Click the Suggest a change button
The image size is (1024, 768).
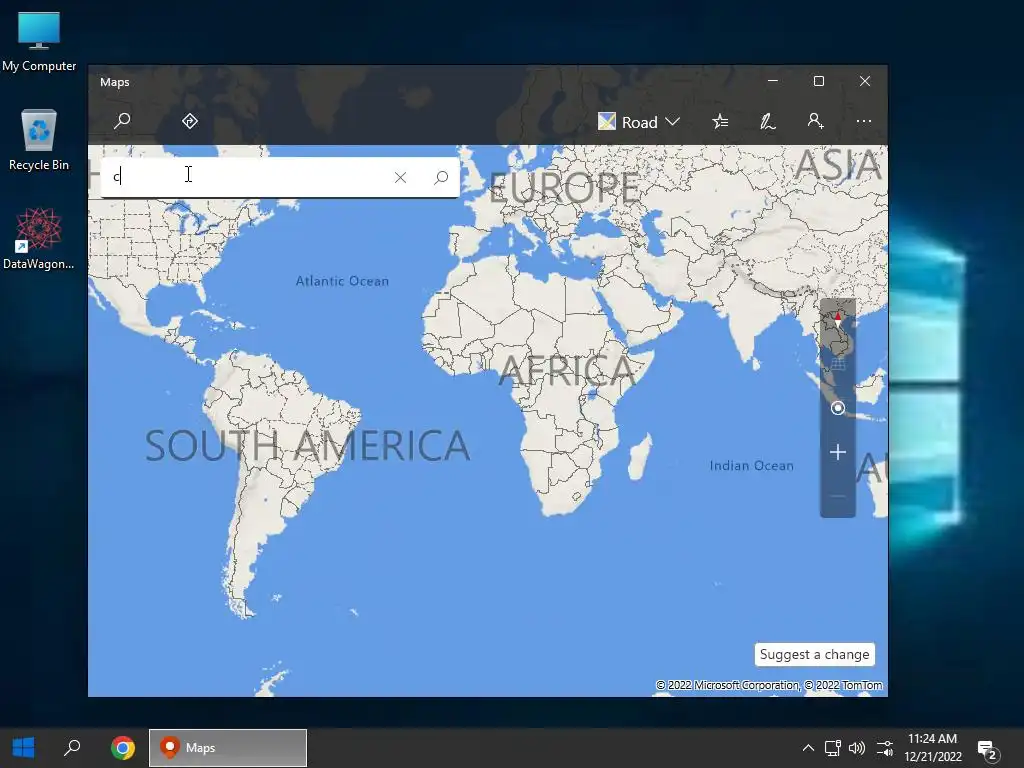pyautogui.click(x=814, y=654)
